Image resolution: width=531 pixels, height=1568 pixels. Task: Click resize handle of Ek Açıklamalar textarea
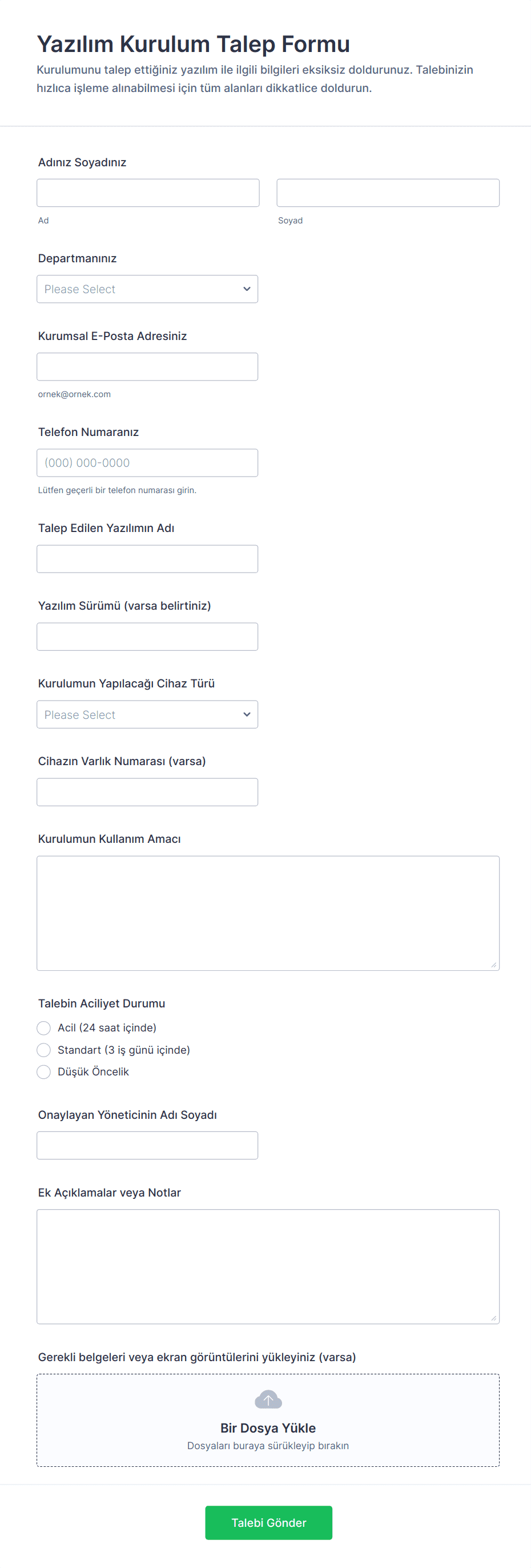[493, 1318]
